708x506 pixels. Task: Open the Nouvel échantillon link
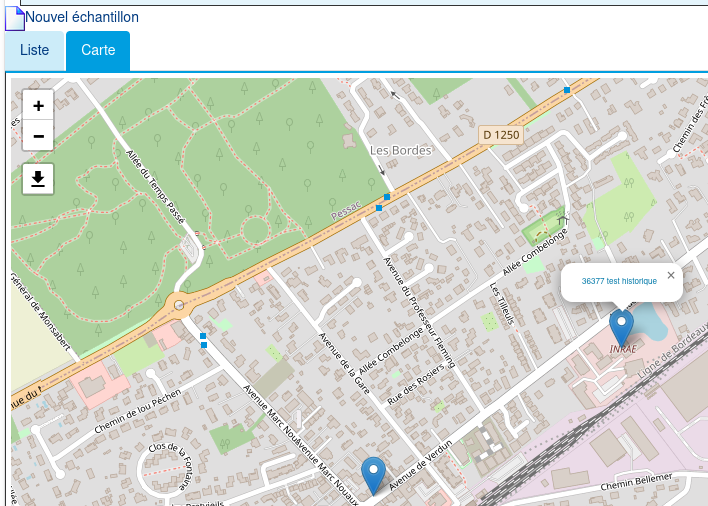pos(82,17)
